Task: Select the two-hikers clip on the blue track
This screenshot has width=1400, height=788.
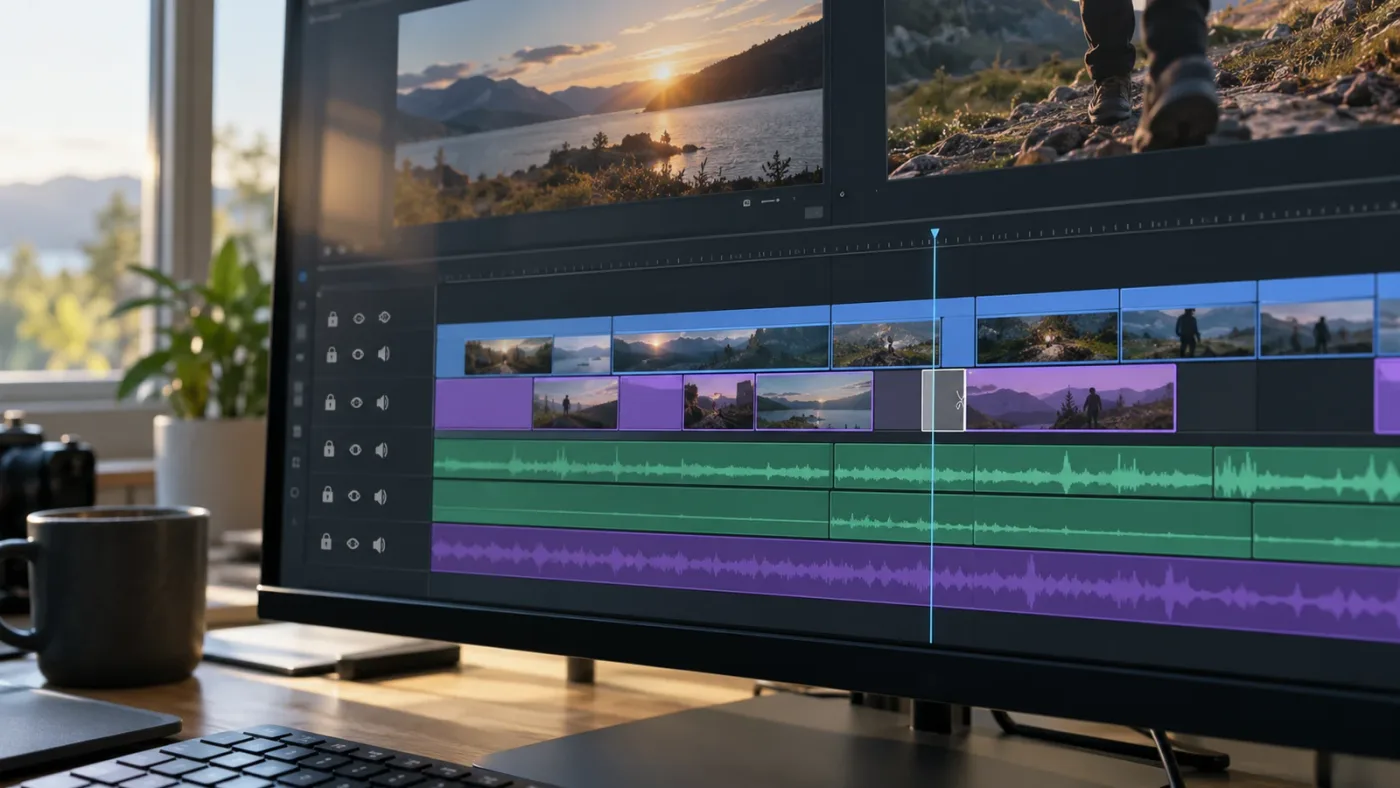Action: point(1316,317)
